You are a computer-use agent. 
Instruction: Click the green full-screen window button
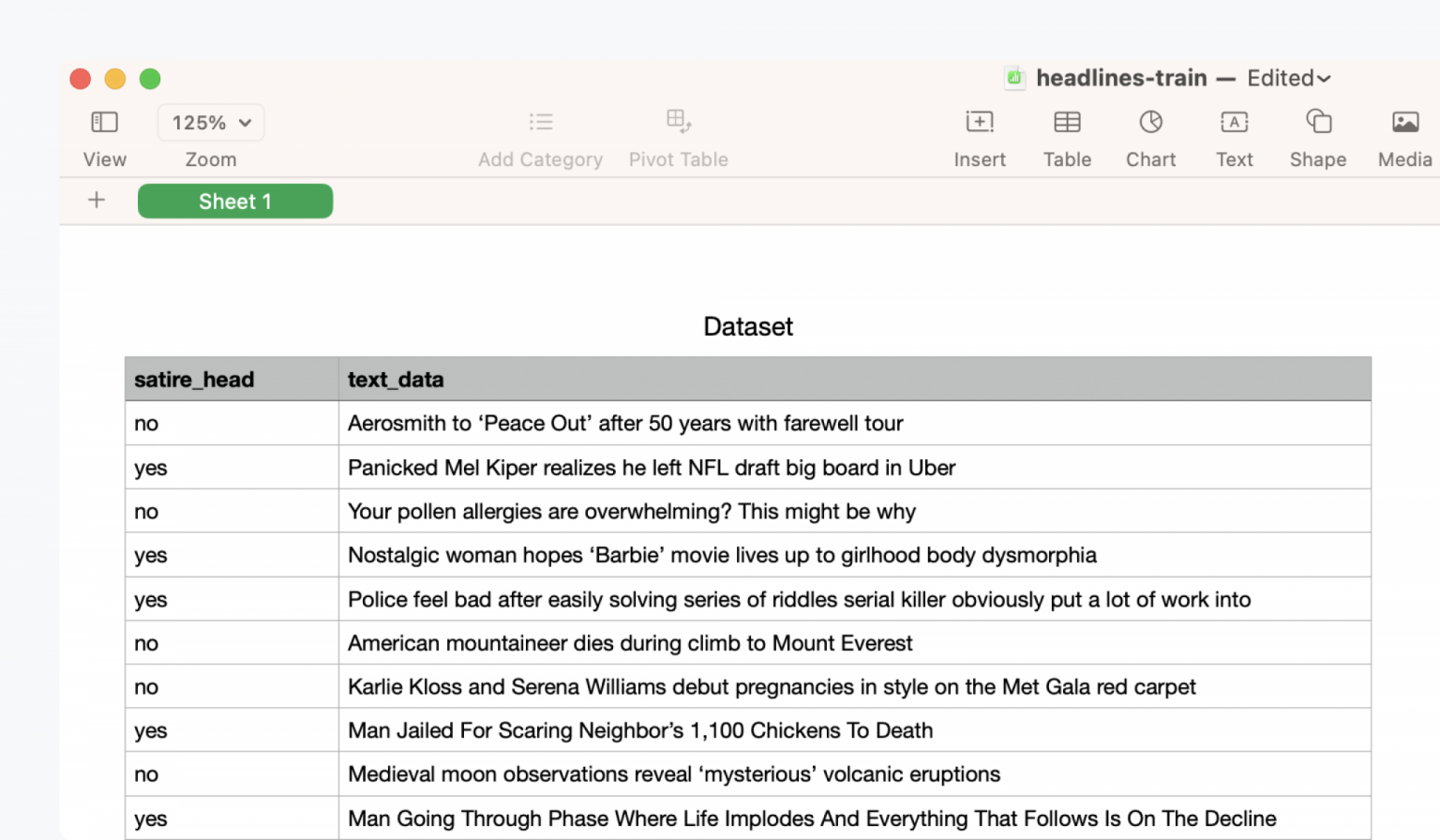pyautogui.click(x=150, y=79)
